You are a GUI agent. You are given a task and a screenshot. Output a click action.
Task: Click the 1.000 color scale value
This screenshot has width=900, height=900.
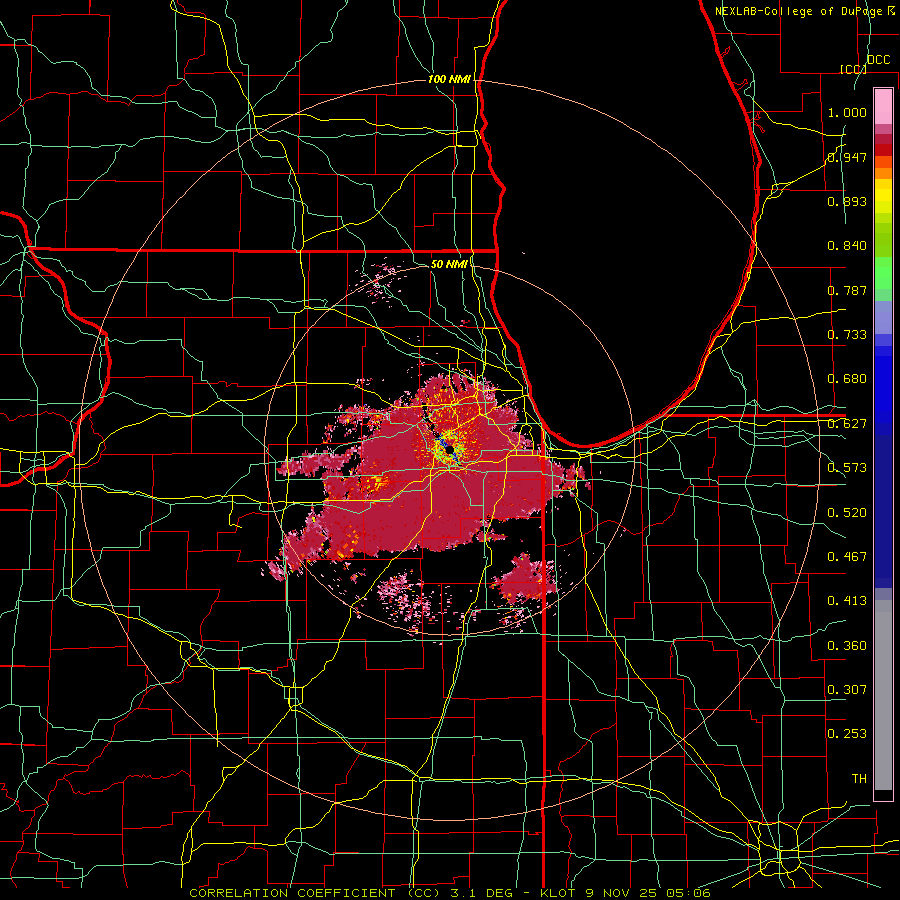coord(847,112)
